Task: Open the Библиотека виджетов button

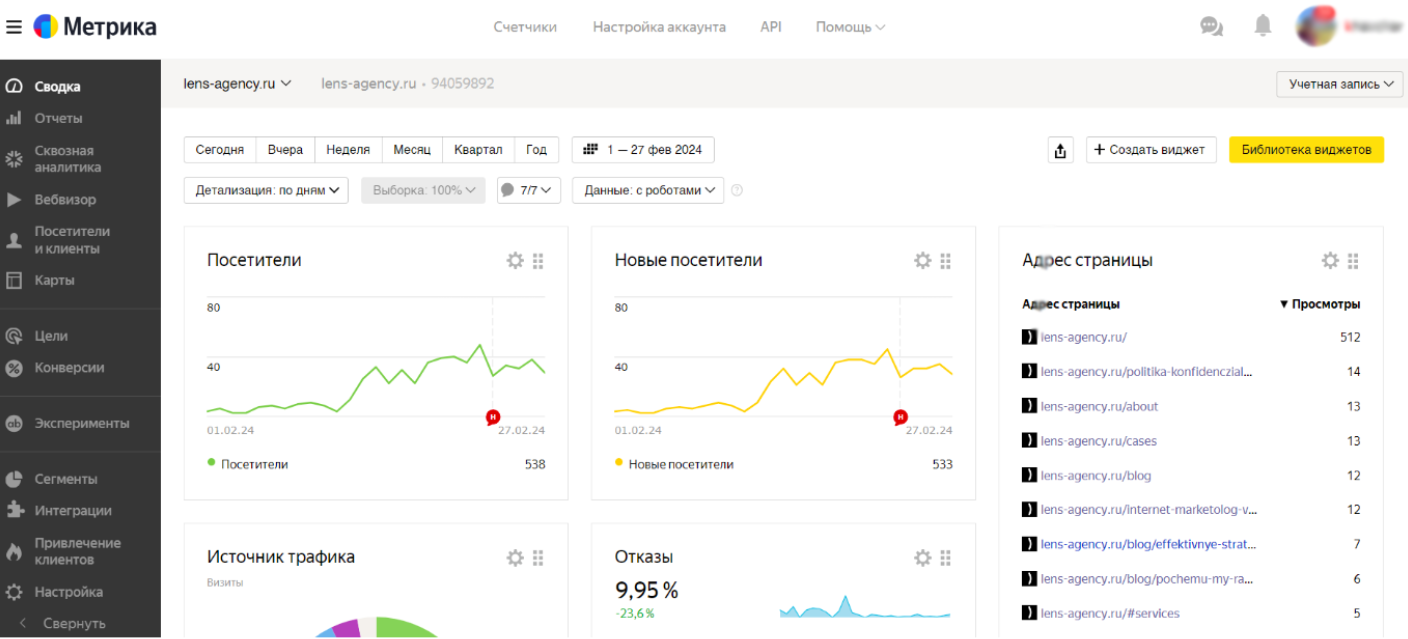Action: (1306, 150)
